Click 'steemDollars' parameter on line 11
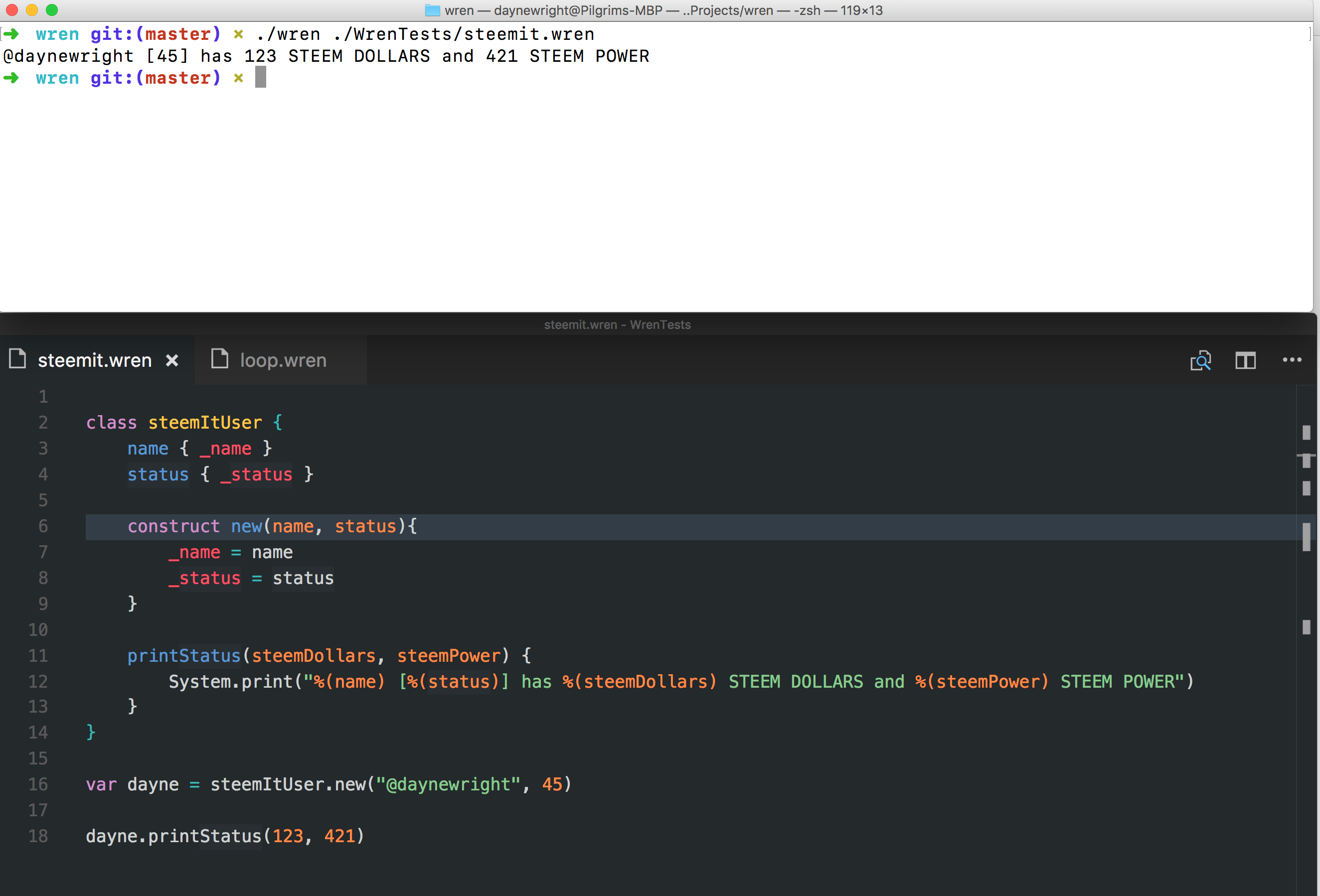The image size is (1320, 896). pos(314,656)
